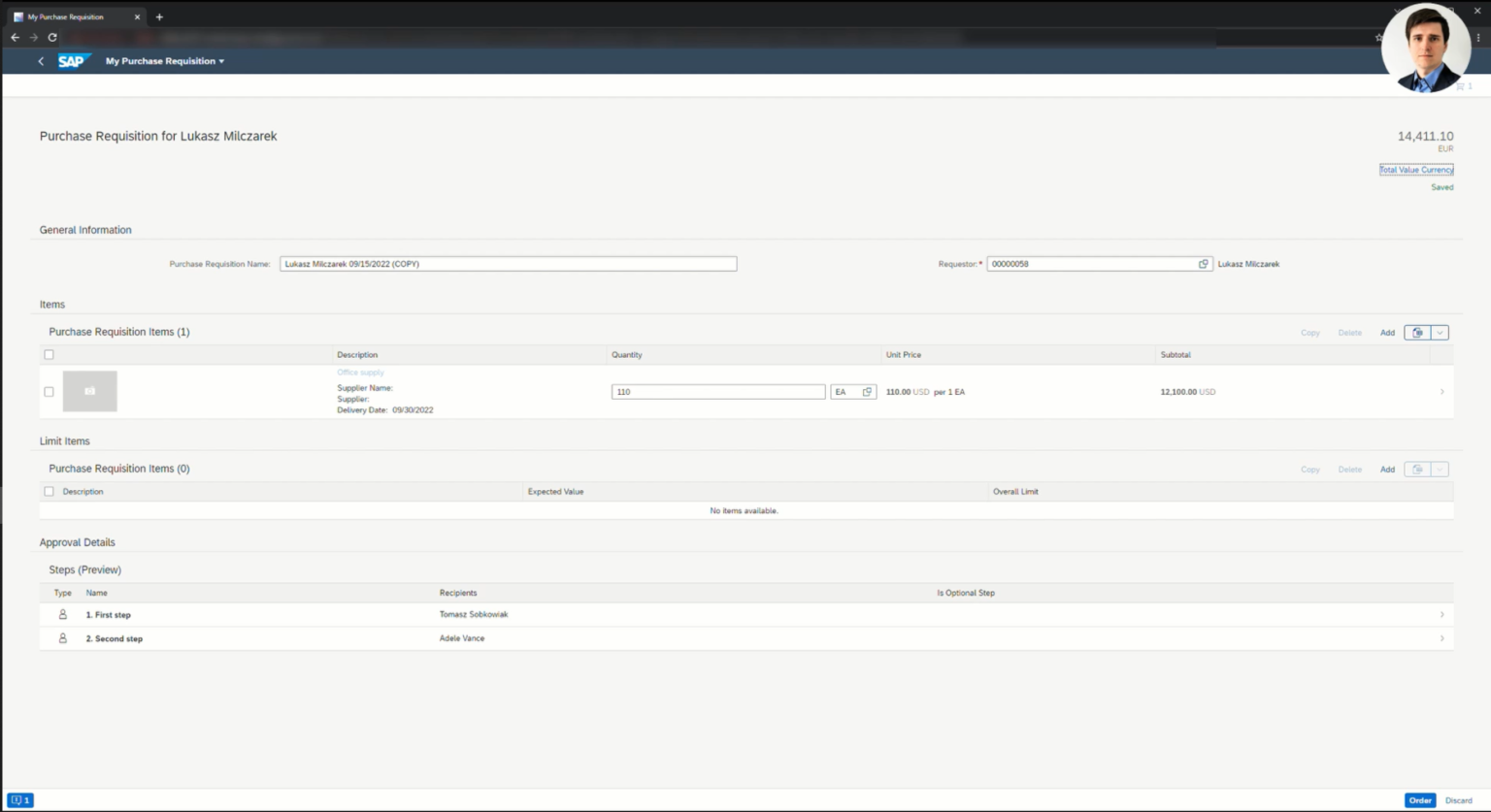Open Chrome's three-dot browser menu

pos(1477,37)
